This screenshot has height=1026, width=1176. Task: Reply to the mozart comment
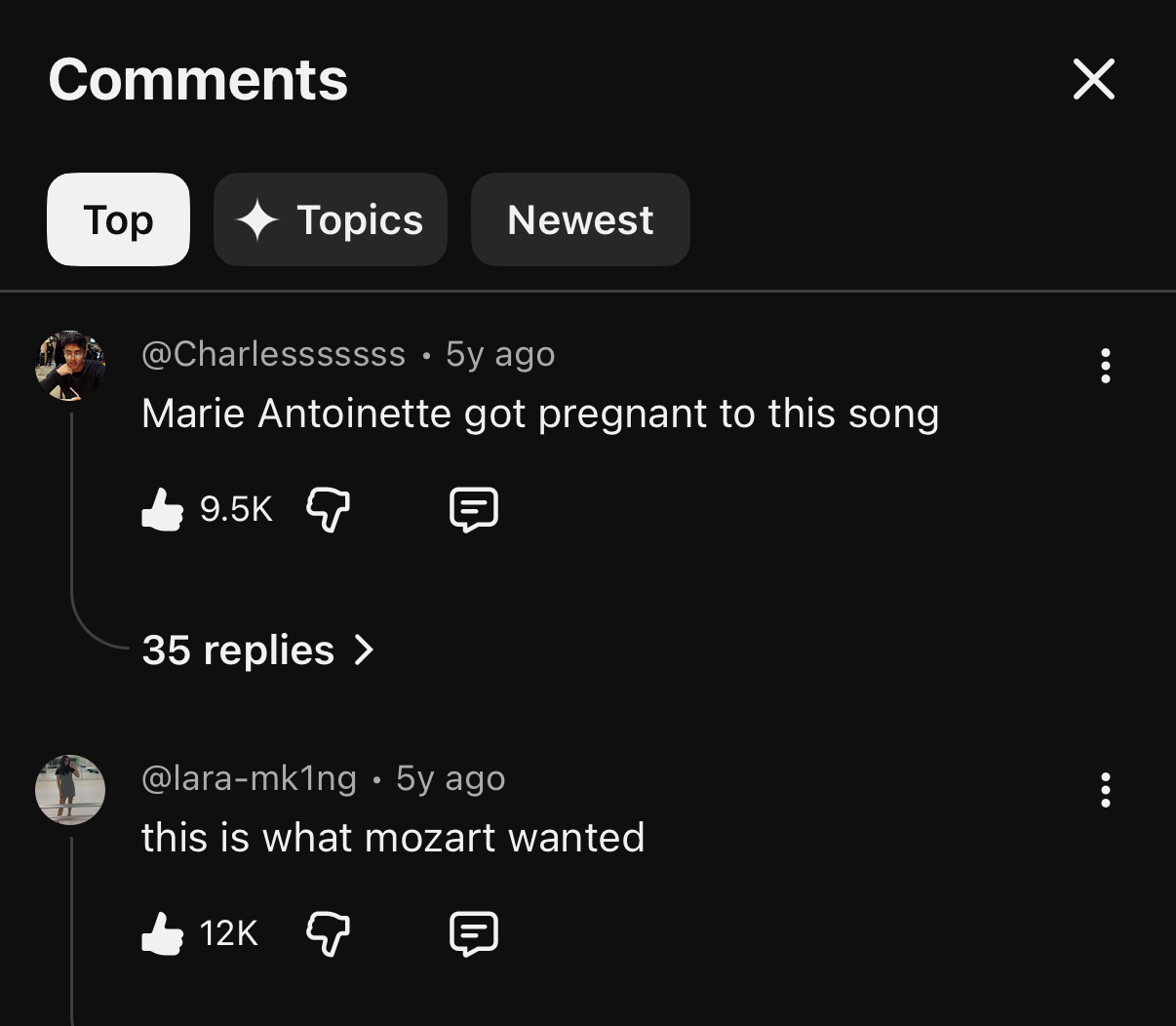(474, 933)
